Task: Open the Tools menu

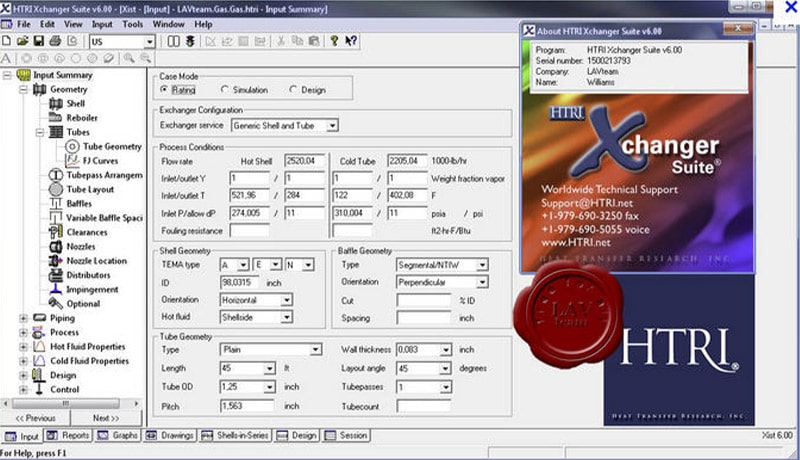Action: point(131,23)
